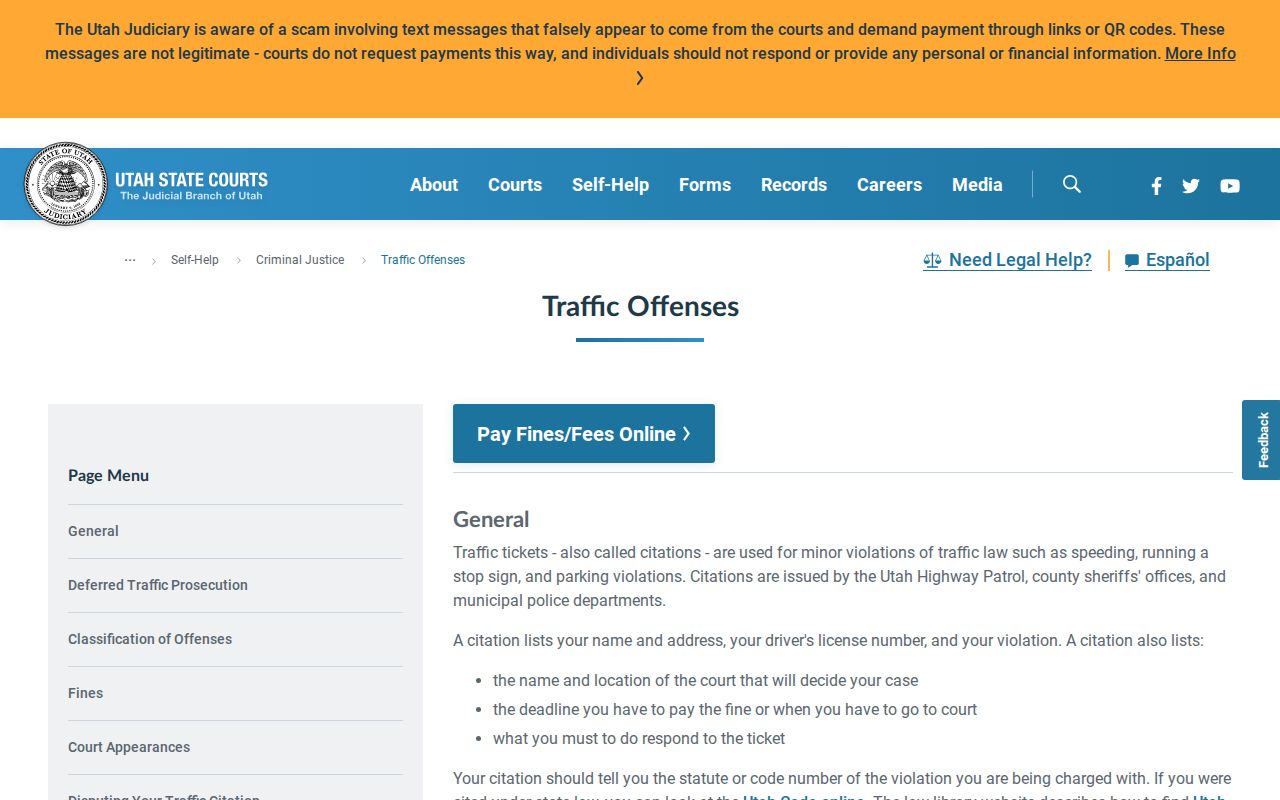Click the bullet about court name and location
Screen dimensions: 1280x800
point(706,680)
